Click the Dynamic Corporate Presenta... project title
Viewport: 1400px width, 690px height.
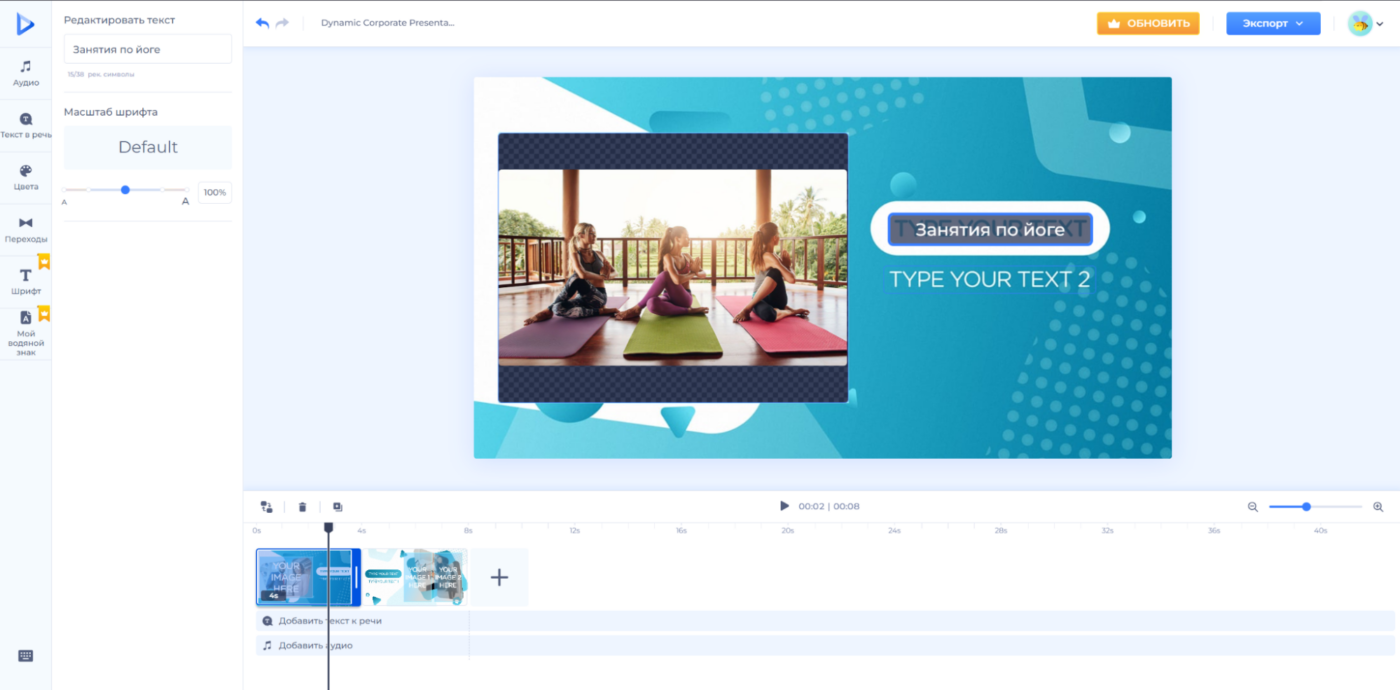(388, 23)
